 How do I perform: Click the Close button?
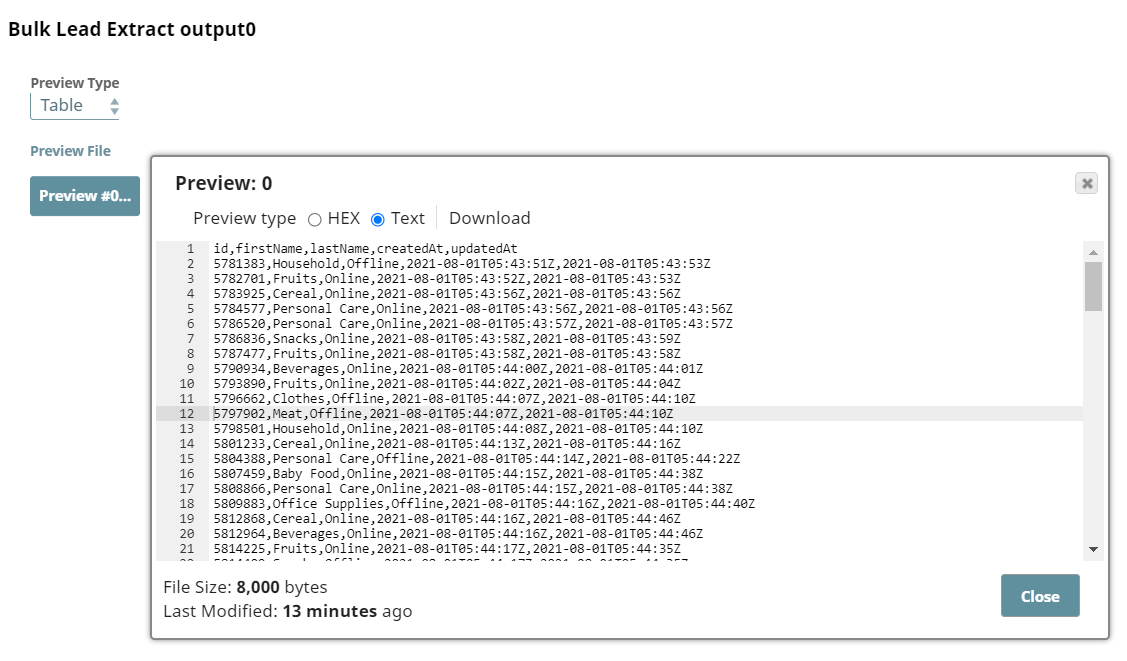click(x=1040, y=596)
